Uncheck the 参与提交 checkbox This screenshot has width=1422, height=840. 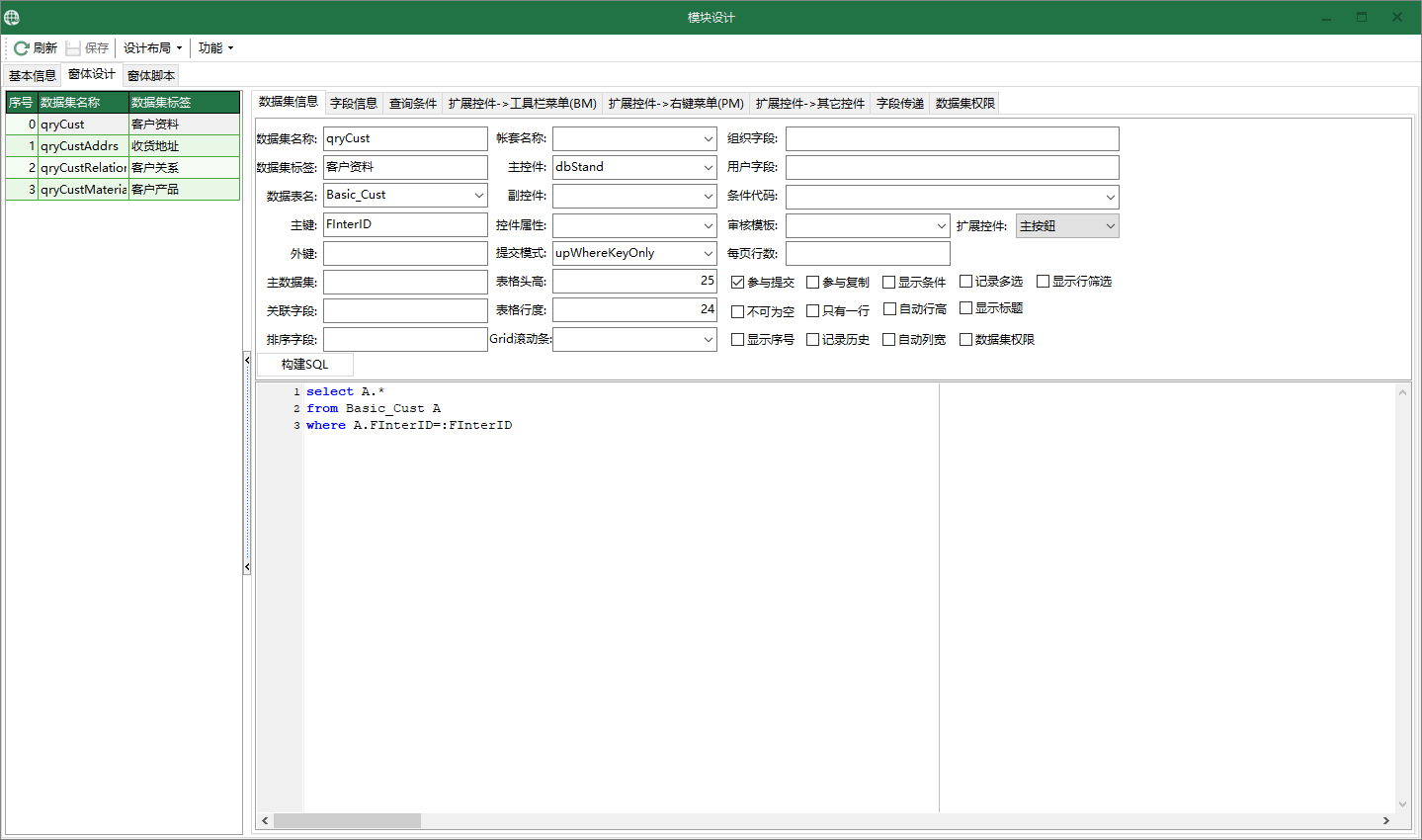[737, 282]
